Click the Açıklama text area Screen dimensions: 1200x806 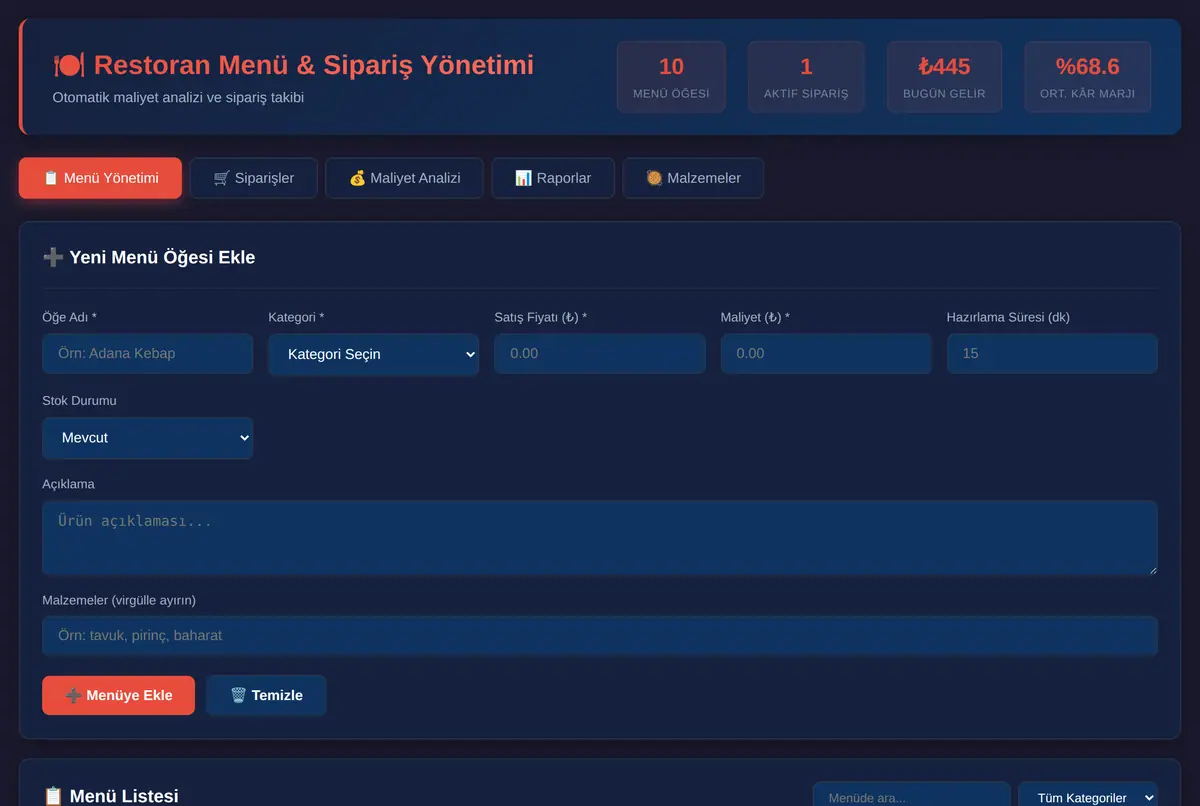pyautogui.click(x=600, y=538)
